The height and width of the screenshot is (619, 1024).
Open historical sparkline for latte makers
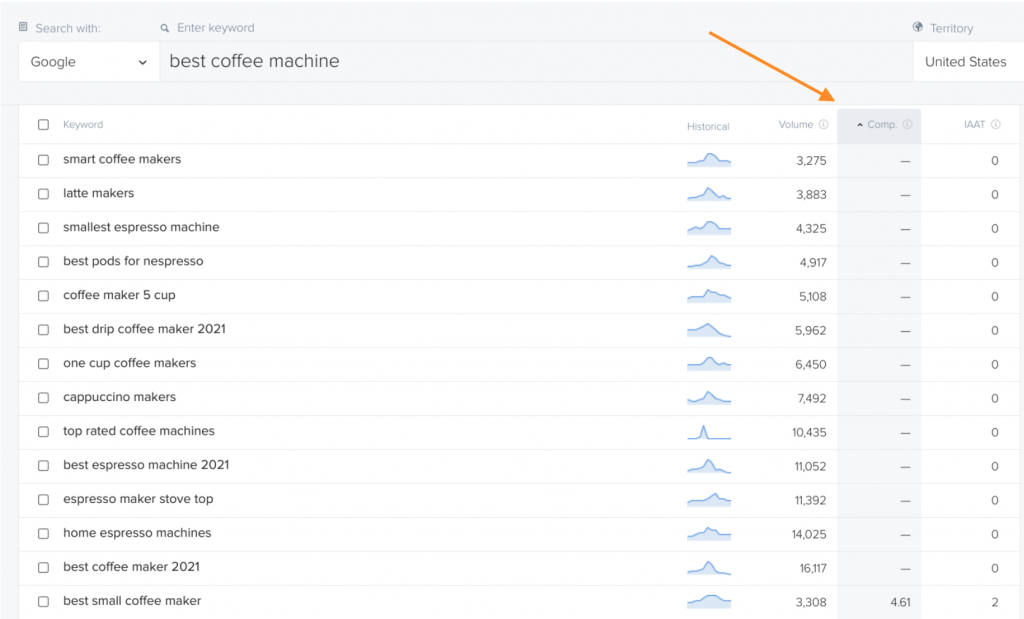pos(709,193)
